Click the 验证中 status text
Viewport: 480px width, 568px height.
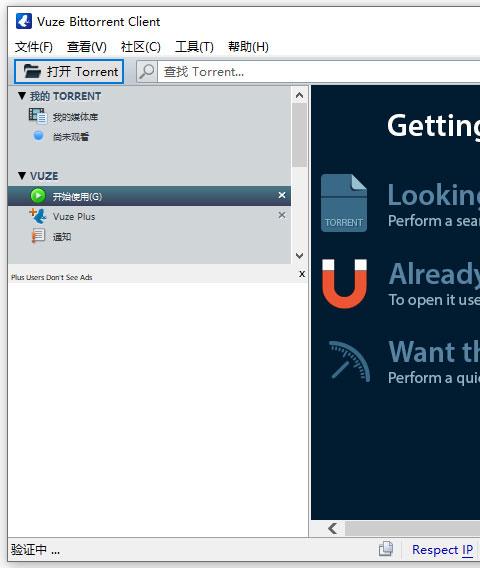click(x=35, y=550)
